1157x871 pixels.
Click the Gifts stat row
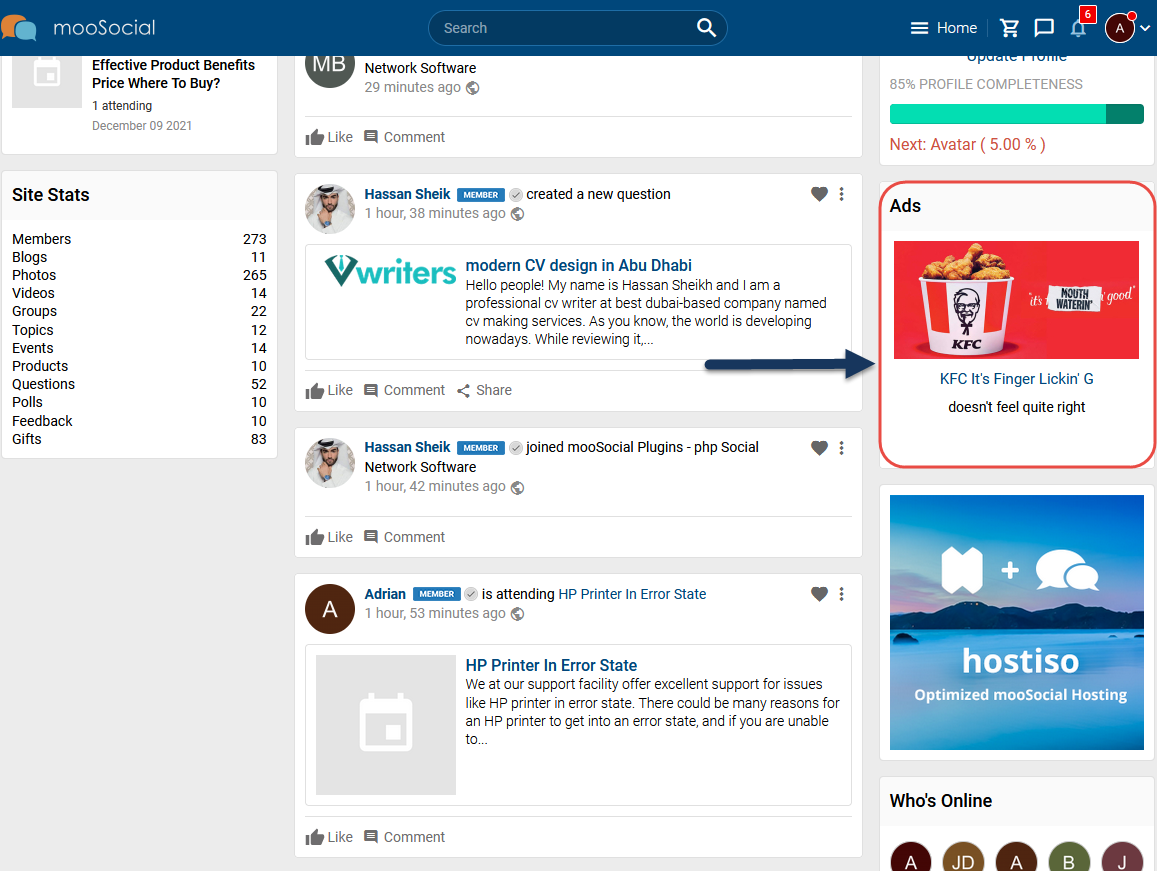(x=139, y=439)
